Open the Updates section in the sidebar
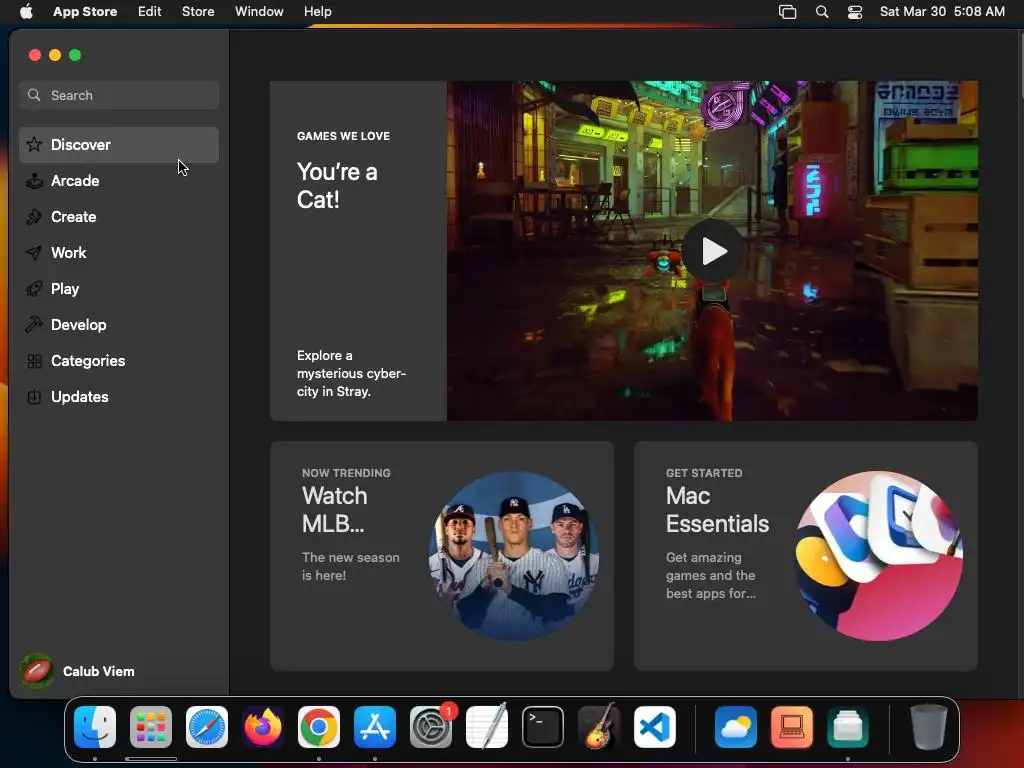Screen dimensions: 1024x768 tap(119, 396)
